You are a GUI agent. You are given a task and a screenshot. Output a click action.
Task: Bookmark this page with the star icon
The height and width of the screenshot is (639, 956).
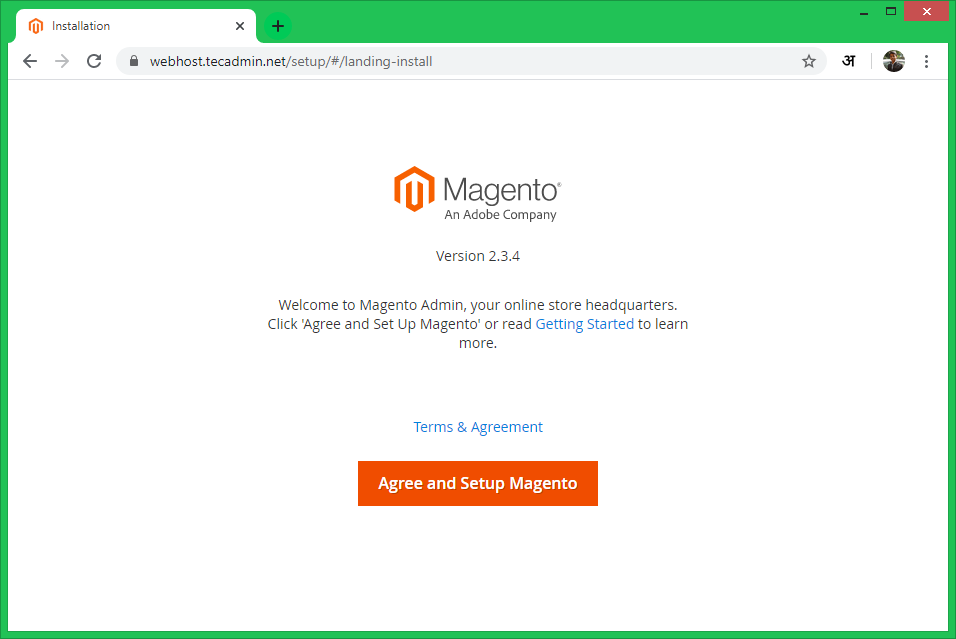tap(809, 61)
